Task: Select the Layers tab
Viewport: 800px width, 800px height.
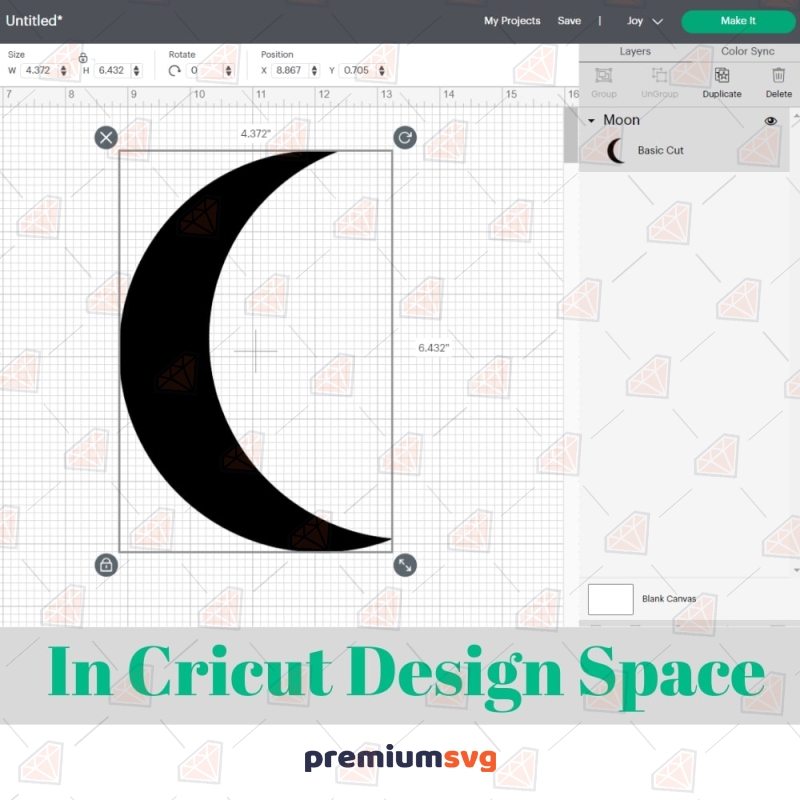Action: coord(634,51)
